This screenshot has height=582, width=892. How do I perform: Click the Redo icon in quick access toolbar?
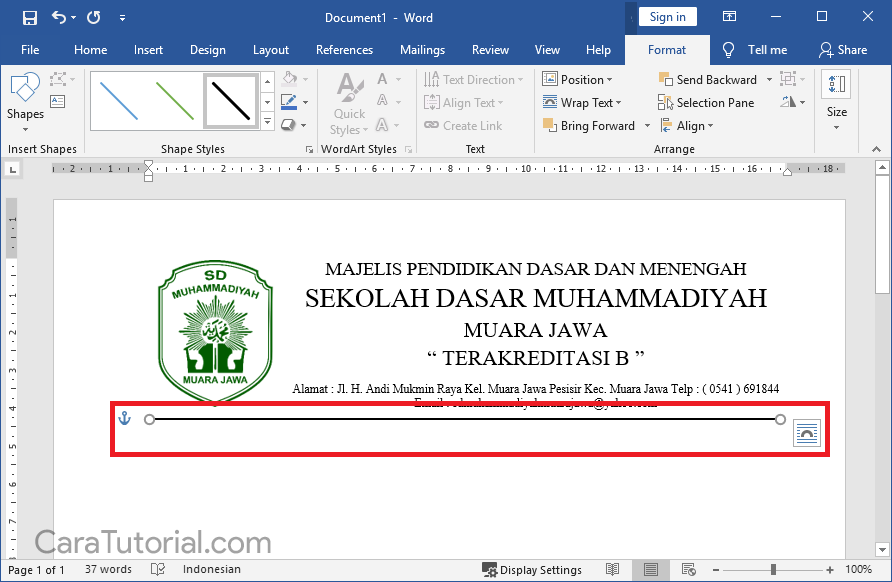coord(94,18)
